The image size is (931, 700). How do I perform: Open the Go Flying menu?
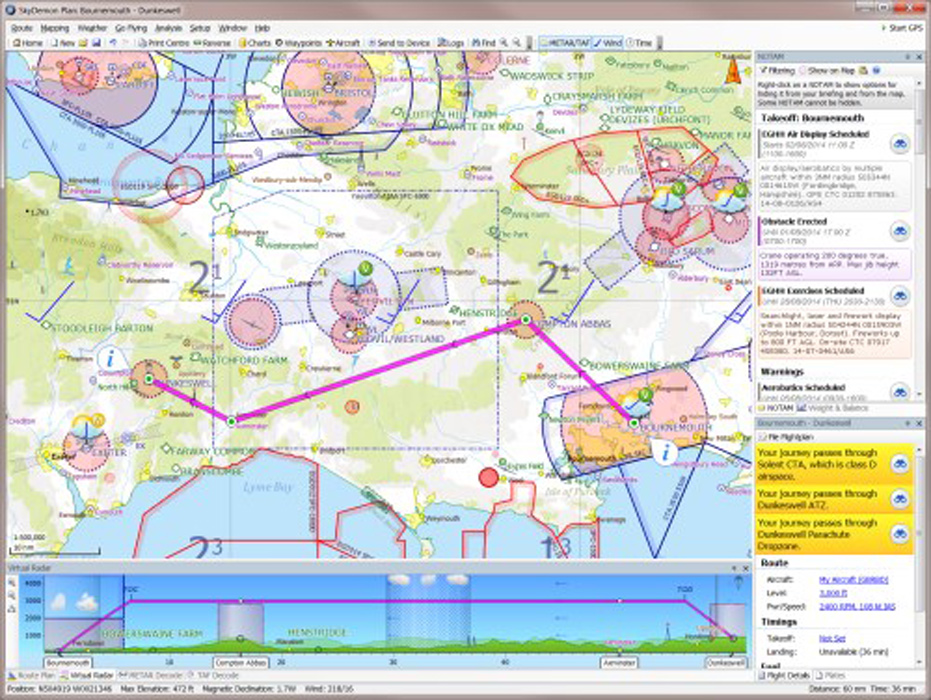pos(131,28)
